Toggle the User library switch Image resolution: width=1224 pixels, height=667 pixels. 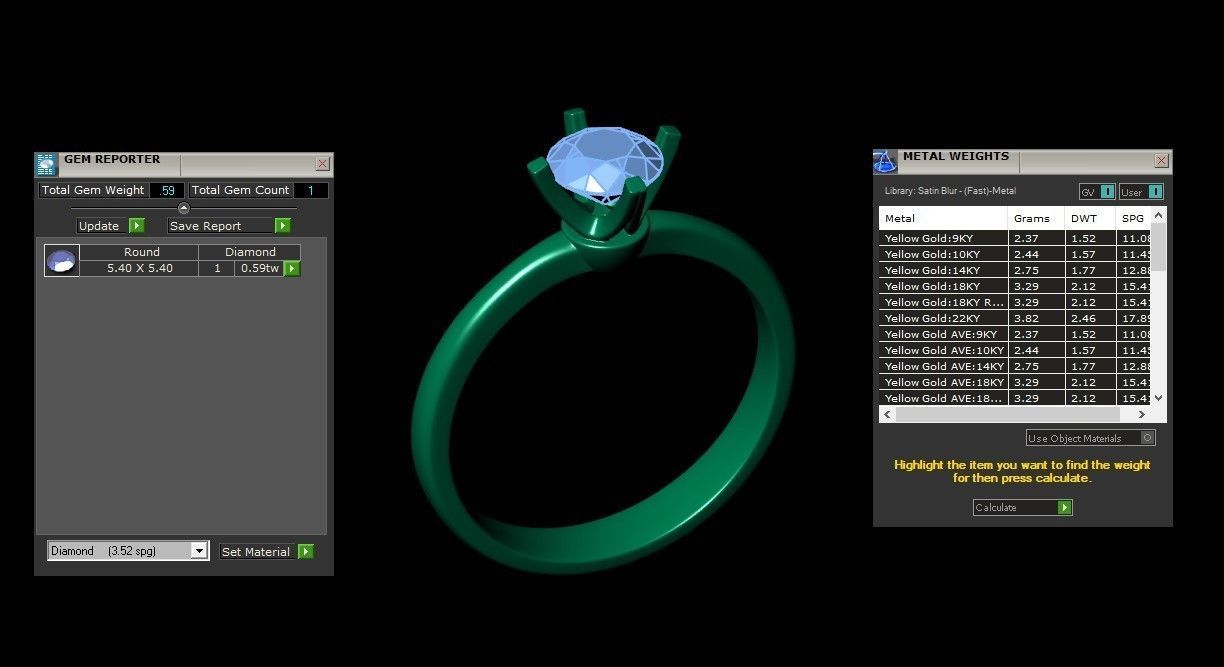pos(1141,192)
